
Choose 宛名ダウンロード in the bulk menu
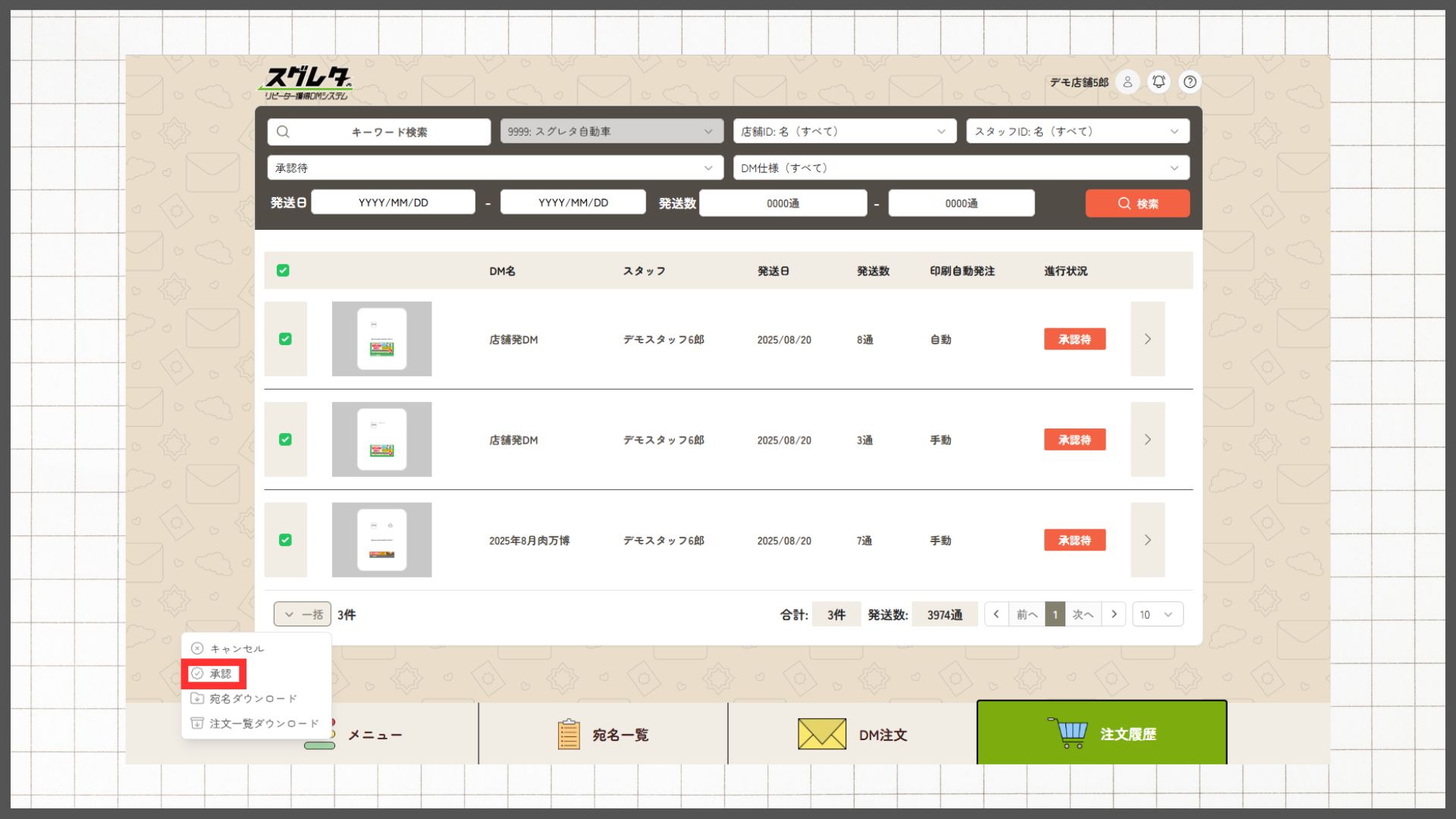[253, 698]
